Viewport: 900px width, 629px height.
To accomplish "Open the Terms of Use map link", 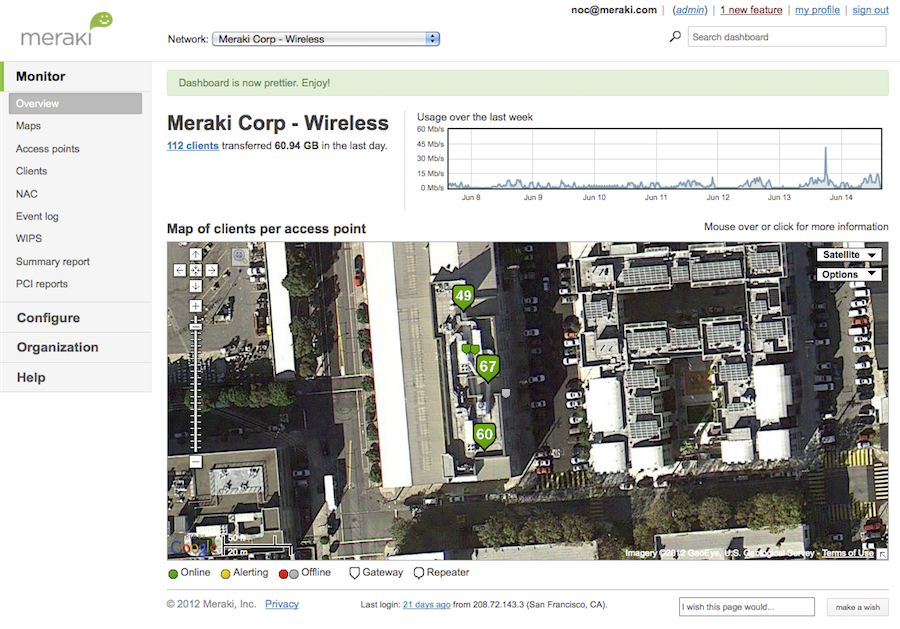I will pyautogui.click(x=848, y=553).
